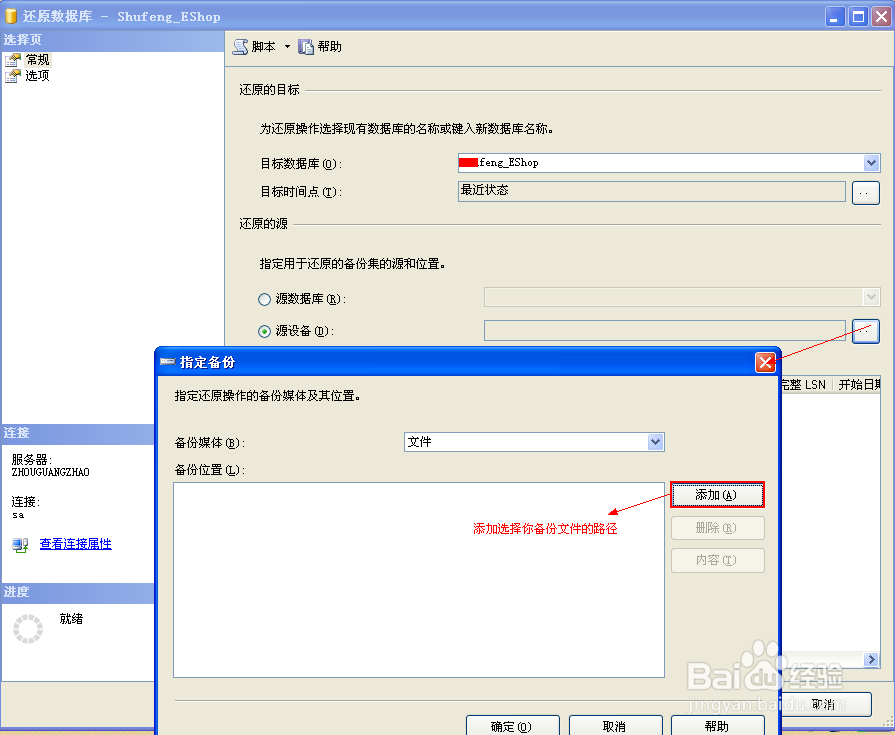Close the 指定备份 dialog via red X
This screenshot has height=735, width=895.
point(766,362)
